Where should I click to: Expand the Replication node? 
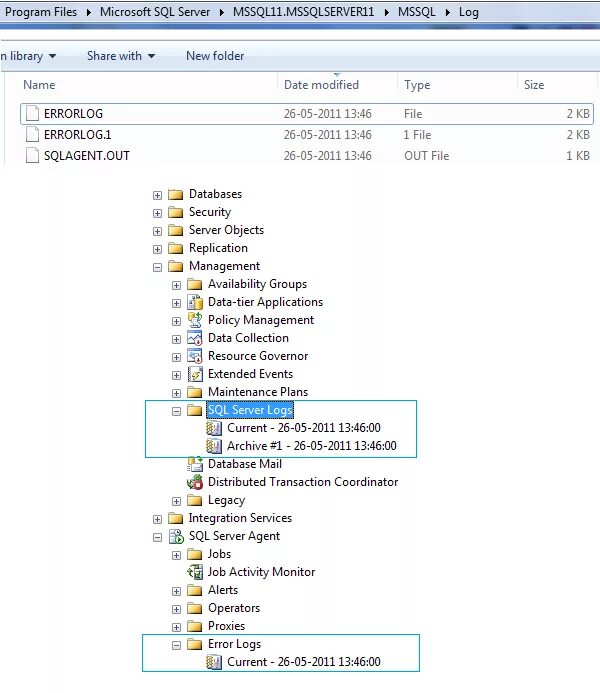(157, 249)
